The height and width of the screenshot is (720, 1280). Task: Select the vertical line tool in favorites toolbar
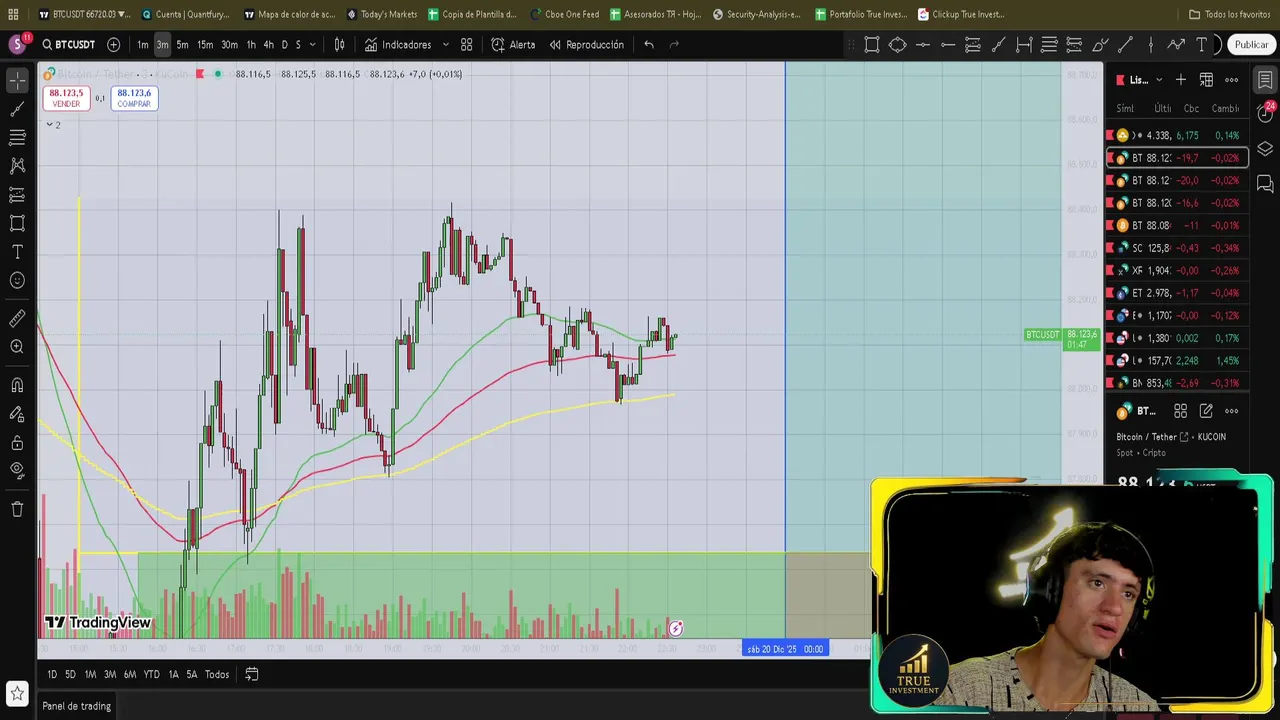pos(1151,45)
